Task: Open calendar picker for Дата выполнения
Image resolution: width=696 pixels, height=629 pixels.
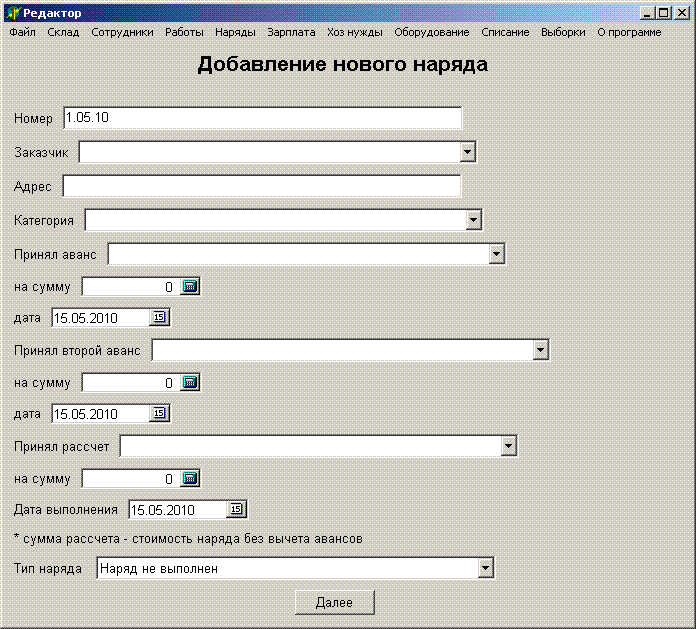Action: click(236, 510)
